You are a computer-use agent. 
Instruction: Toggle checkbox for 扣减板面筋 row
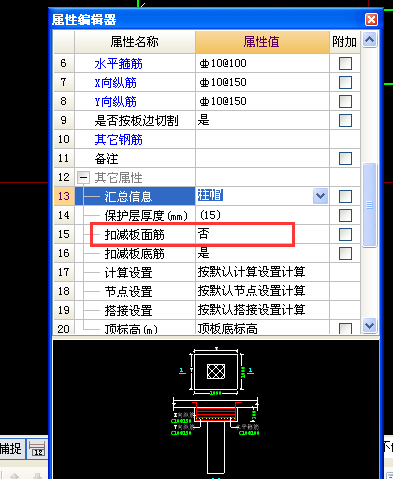(x=345, y=234)
